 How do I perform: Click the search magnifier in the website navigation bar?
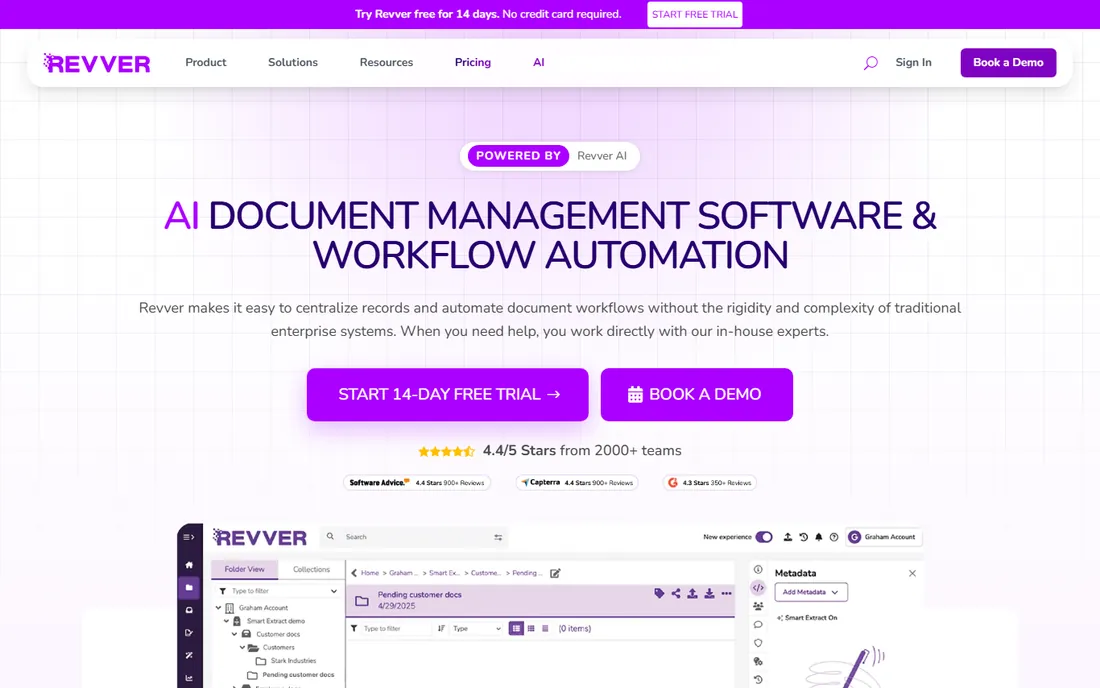(871, 63)
